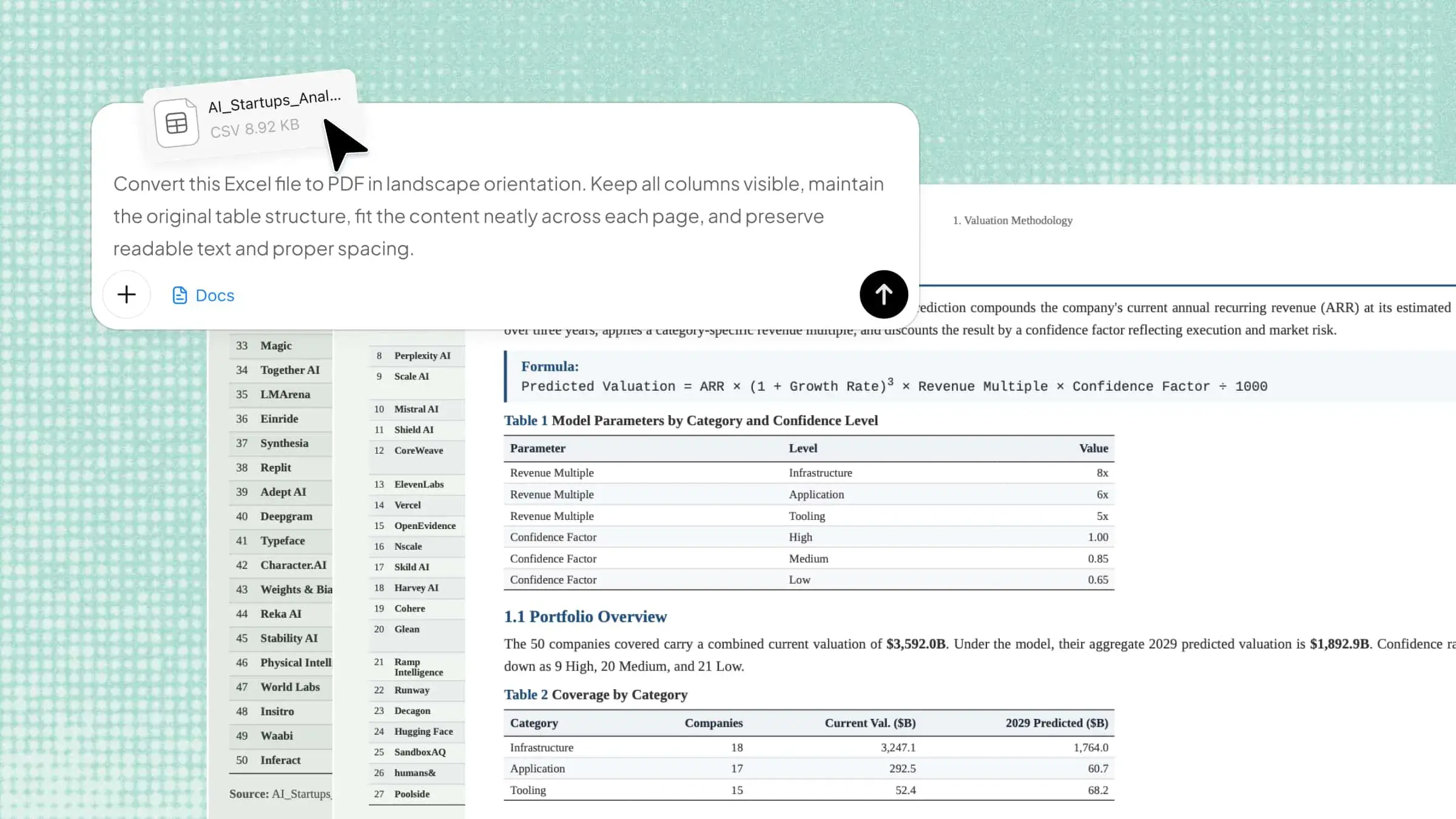Click the spreadsheet icon on the CSV attachment
Viewport: 1456px width, 819px height.
pos(177,123)
